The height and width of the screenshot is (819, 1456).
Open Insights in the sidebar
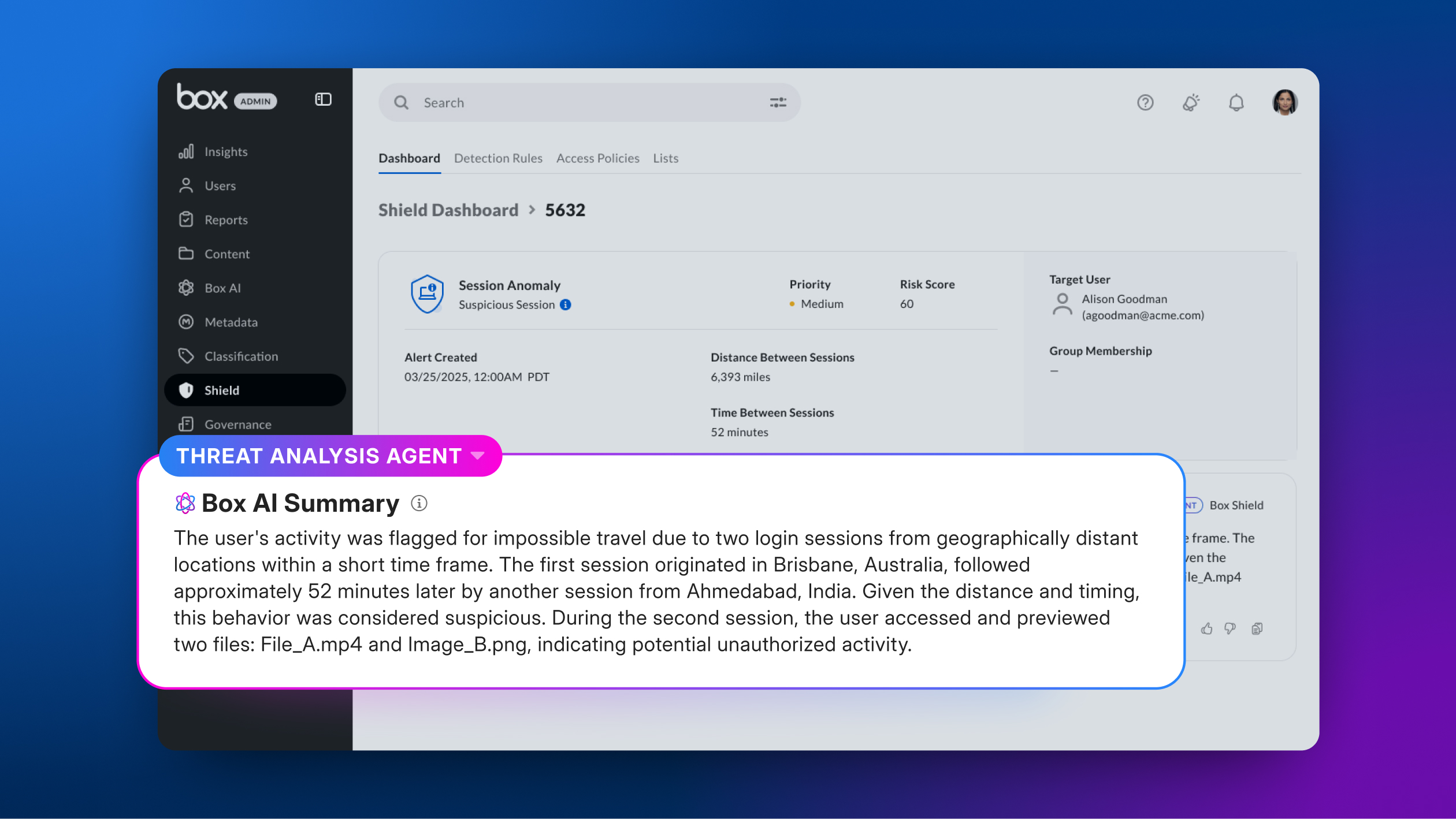(226, 152)
